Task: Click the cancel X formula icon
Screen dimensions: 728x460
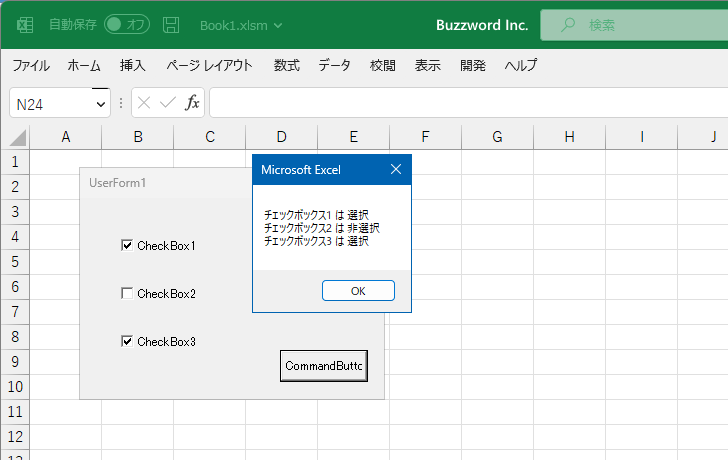Action: [144, 103]
